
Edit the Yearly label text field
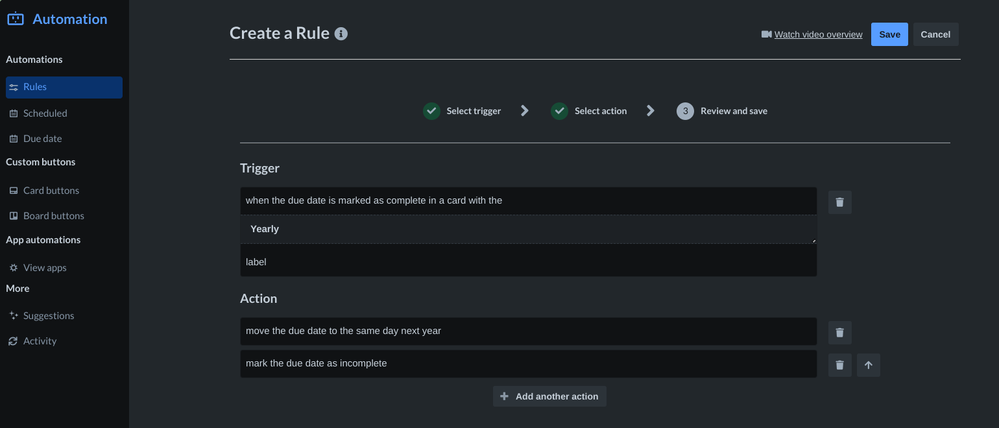[x=528, y=229]
